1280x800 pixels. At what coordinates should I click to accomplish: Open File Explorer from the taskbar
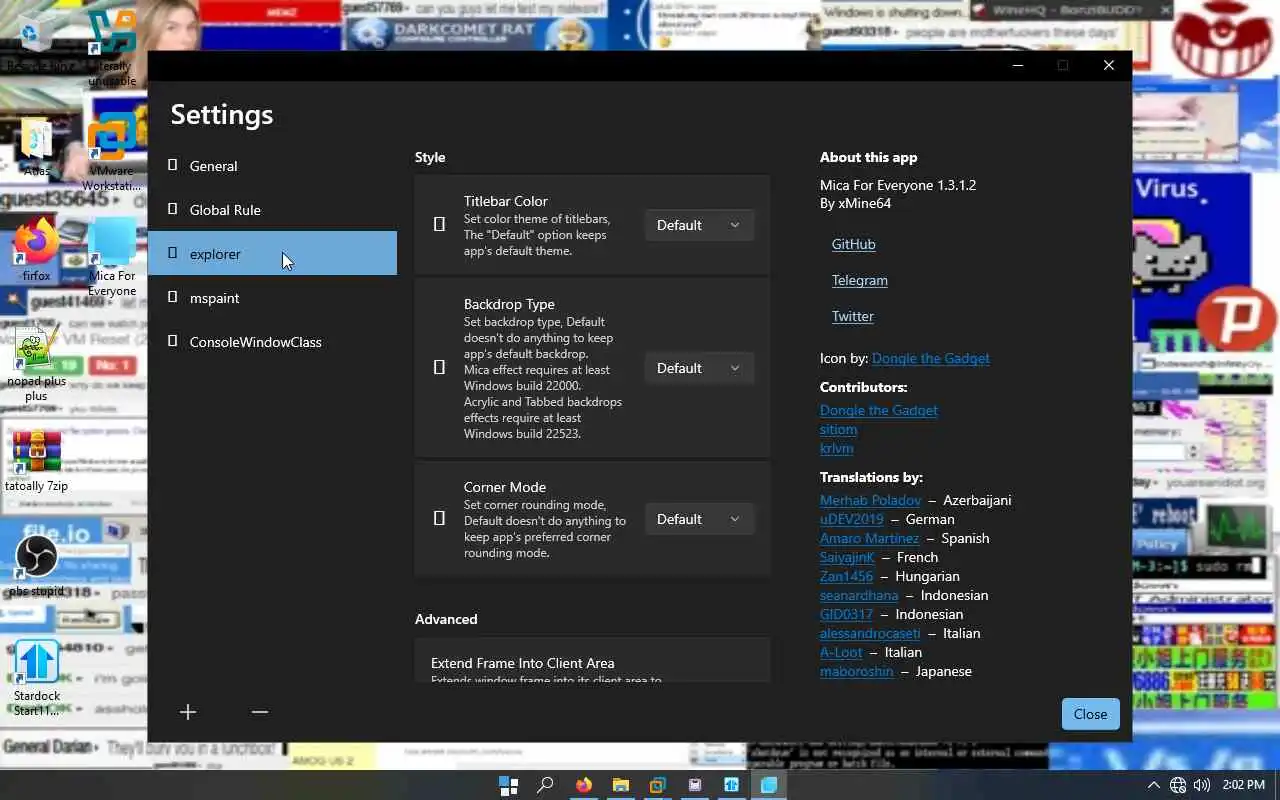click(620, 785)
